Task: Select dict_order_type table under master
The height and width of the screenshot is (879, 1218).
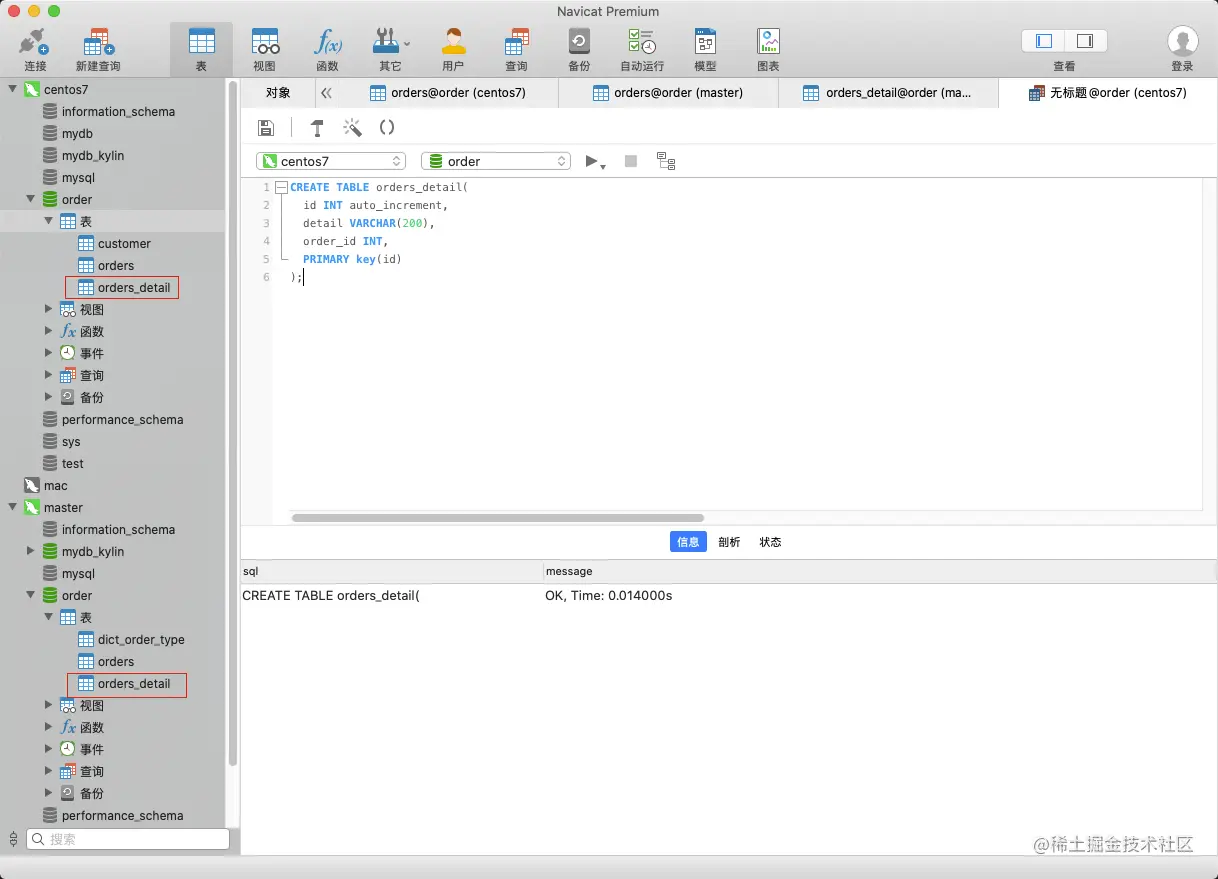Action: click(141, 639)
